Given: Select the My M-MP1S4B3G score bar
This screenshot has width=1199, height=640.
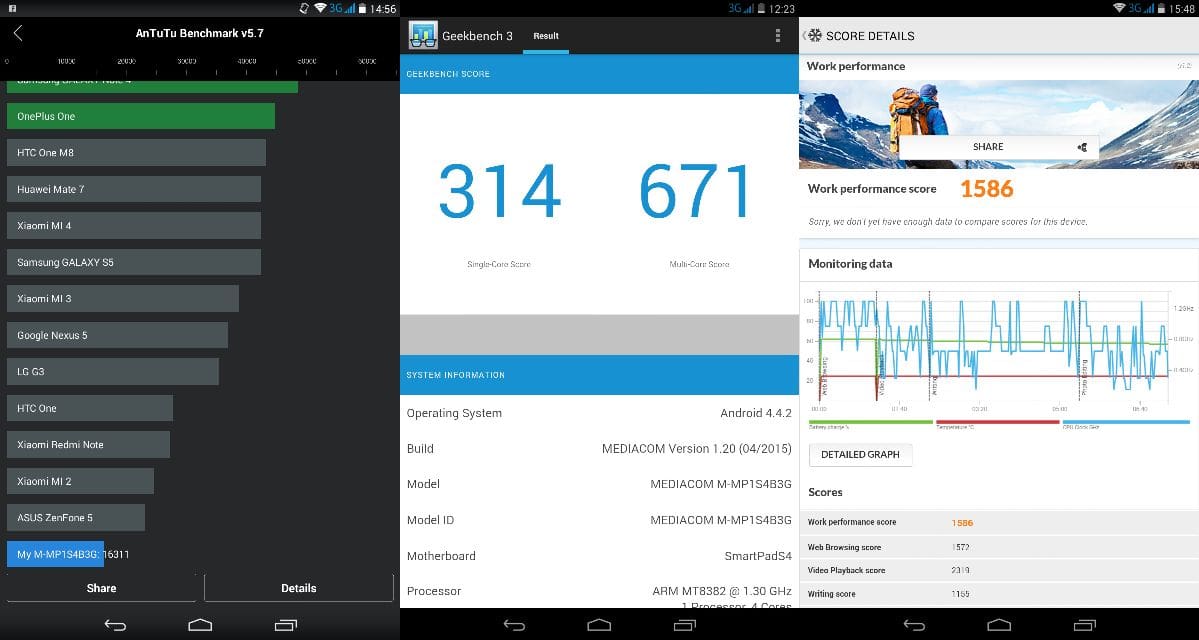Looking at the screenshot, I should coord(55,554).
